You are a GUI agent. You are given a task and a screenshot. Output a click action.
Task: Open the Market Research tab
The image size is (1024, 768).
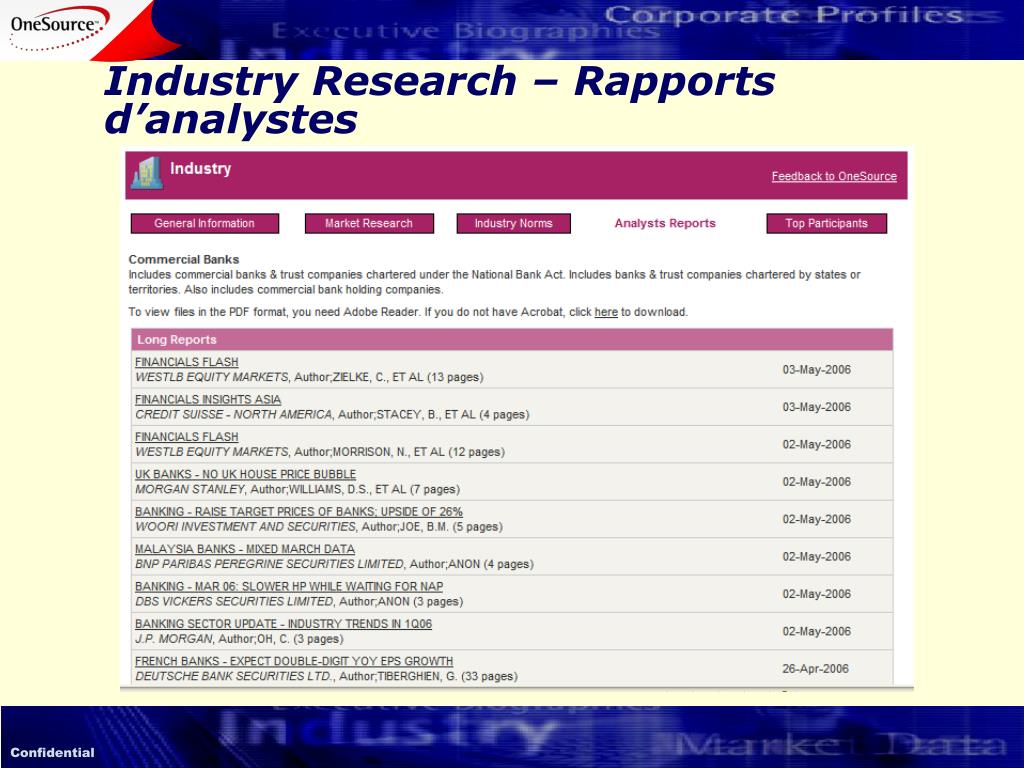(369, 223)
